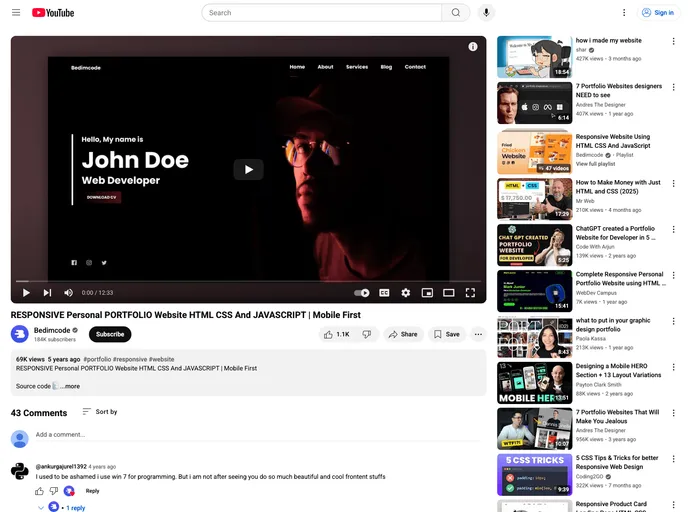Expand the 1 reply thread

61,507
